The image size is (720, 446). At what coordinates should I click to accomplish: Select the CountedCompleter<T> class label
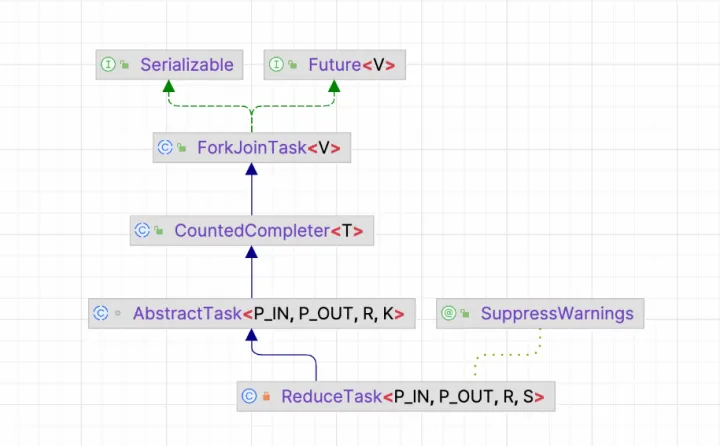tap(268, 230)
